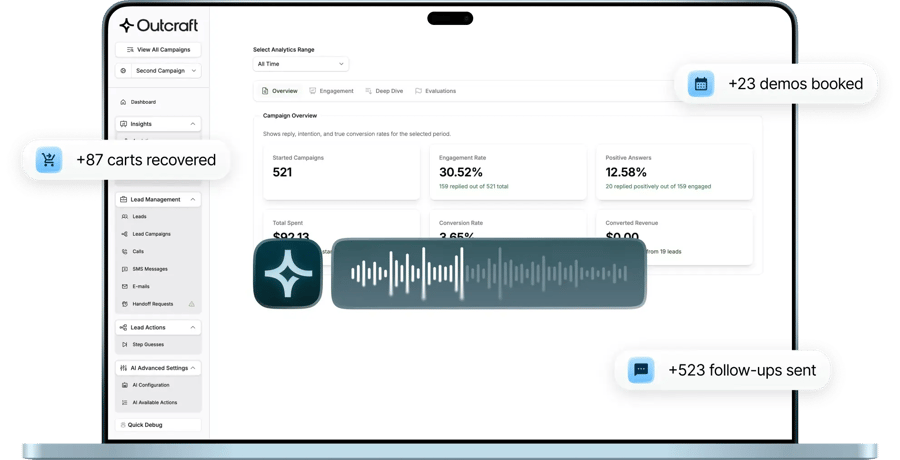
Task: Collapse the Insights section chevron
Action: click(x=193, y=124)
